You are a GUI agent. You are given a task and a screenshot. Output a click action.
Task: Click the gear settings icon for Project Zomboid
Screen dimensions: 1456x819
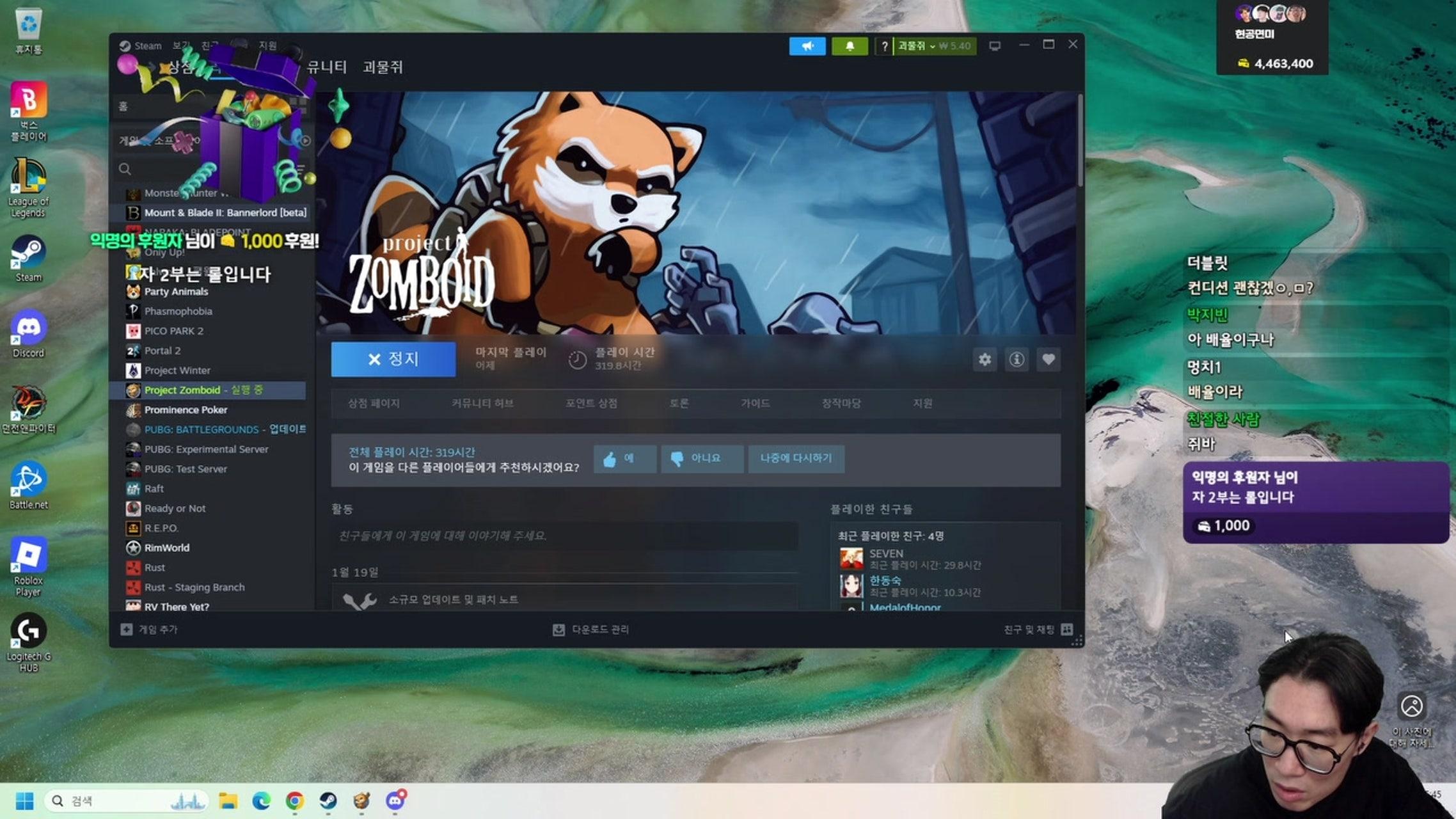coord(985,360)
